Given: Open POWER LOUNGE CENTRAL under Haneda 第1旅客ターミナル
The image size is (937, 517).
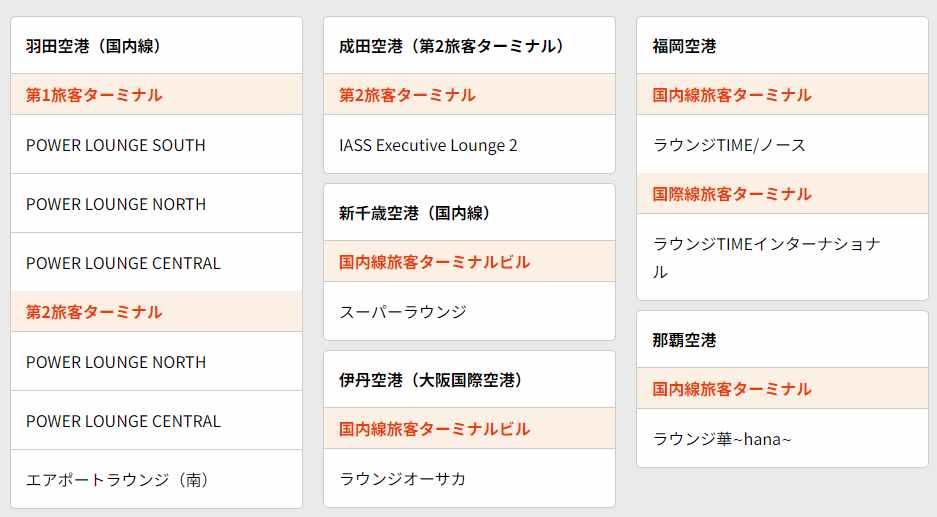Looking at the screenshot, I should (x=123, y=263).
